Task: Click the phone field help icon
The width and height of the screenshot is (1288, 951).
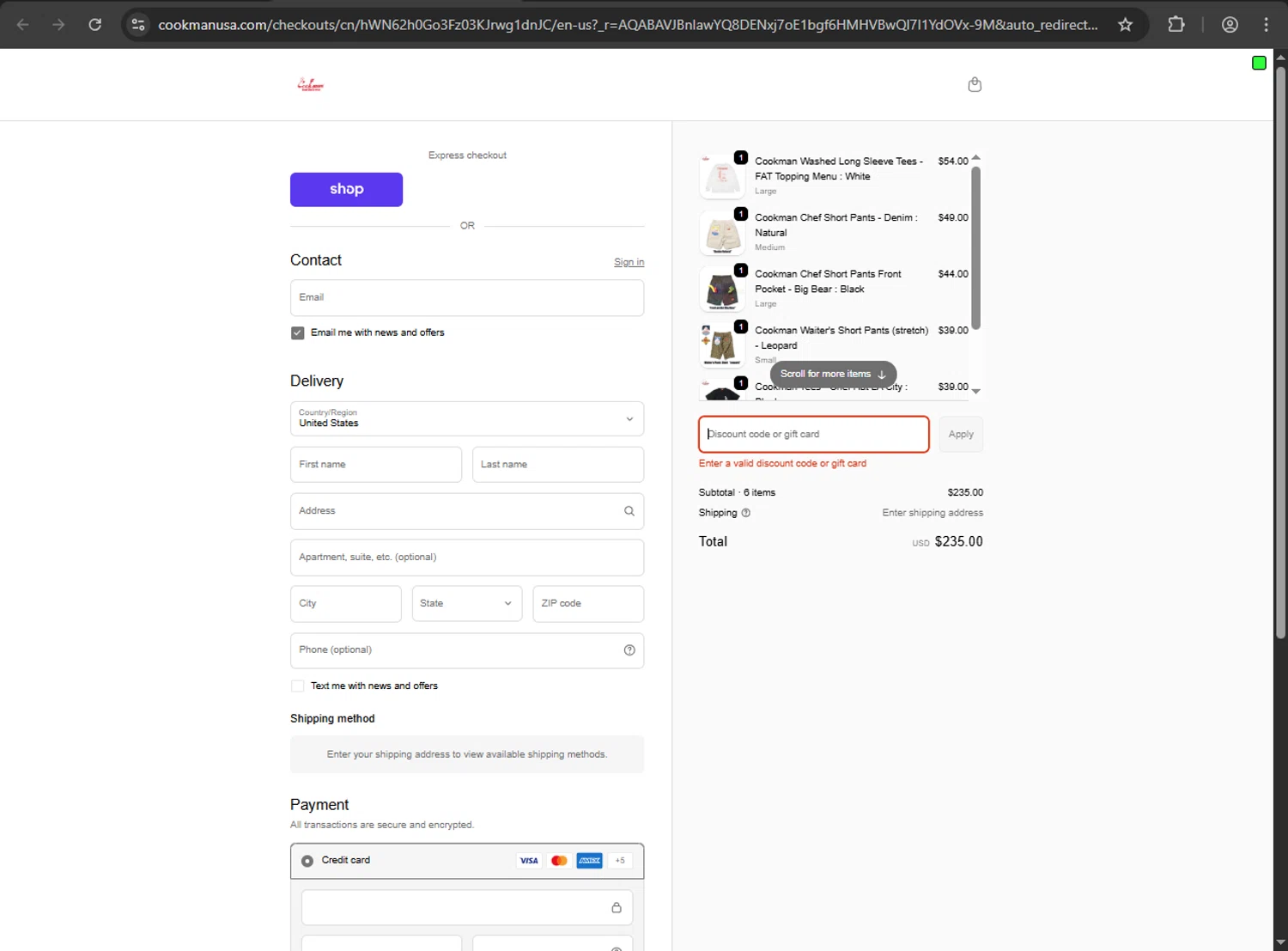Action: tap(629, 650)
